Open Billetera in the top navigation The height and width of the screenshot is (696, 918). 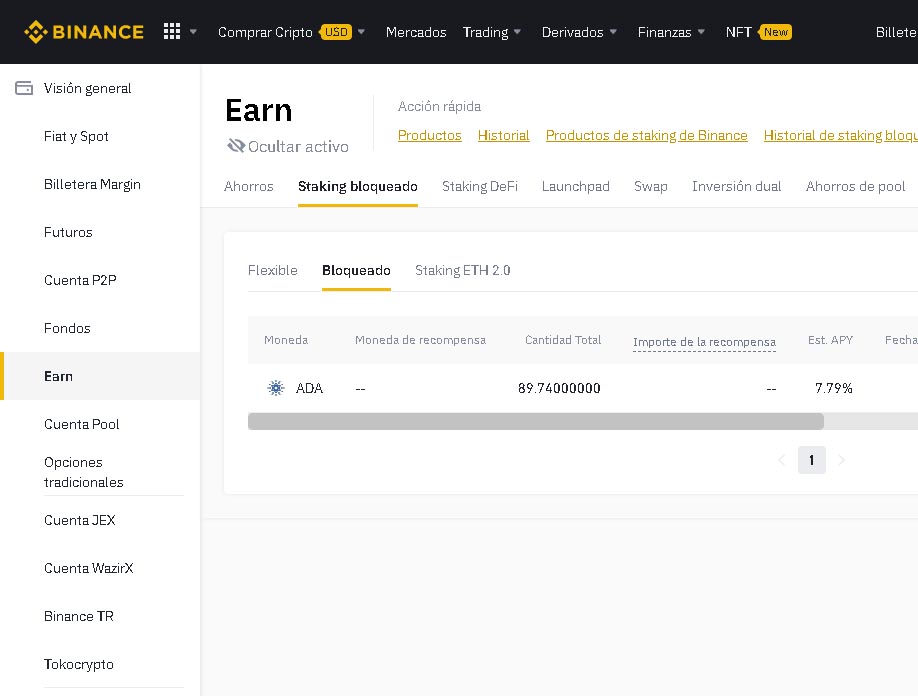pyautogui.click(x=896, y=32)
